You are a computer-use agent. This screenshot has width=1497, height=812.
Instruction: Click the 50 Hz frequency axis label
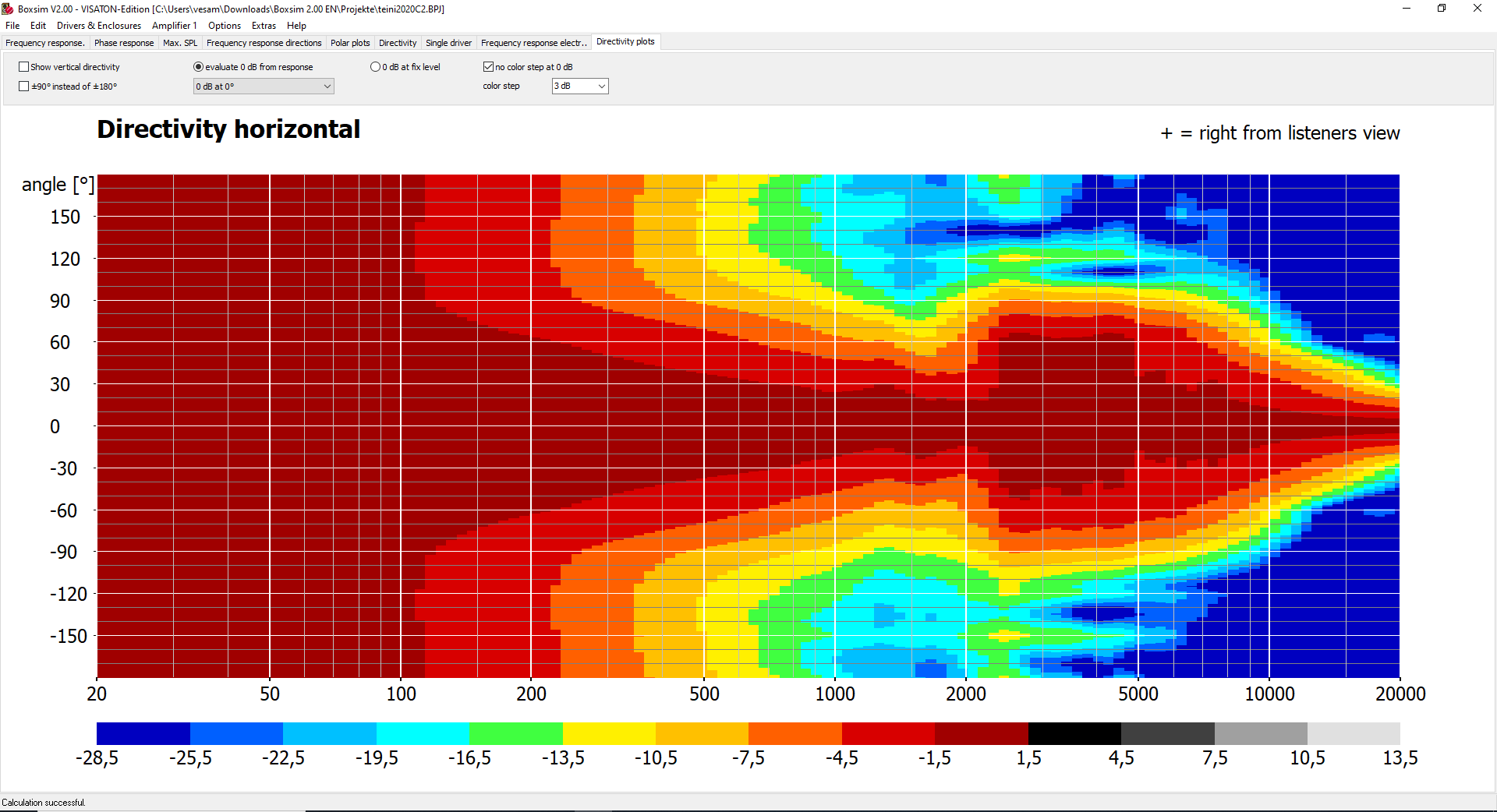click(270, 694)
